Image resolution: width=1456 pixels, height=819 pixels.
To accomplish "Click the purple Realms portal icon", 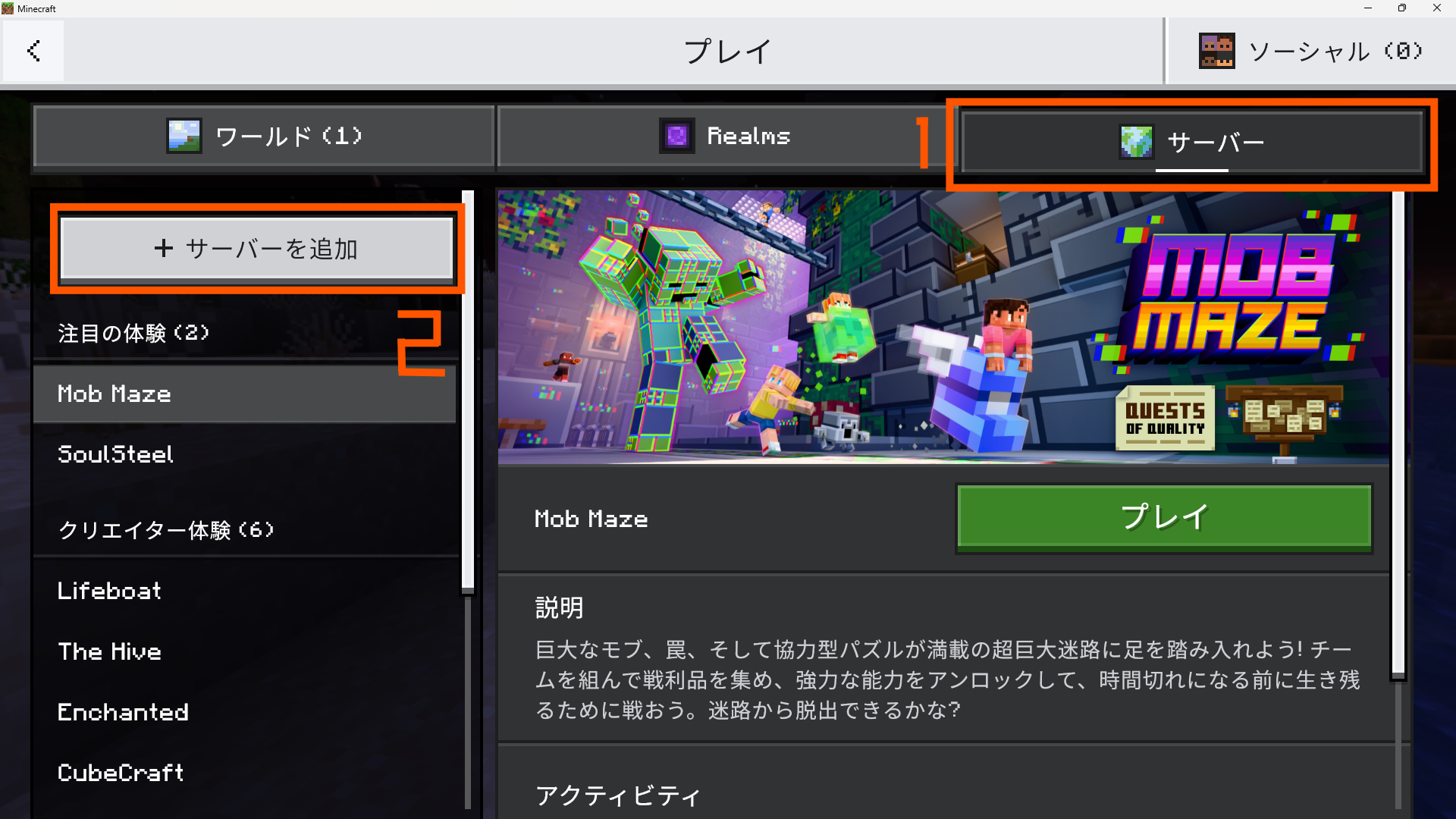I will coord(676,136).
